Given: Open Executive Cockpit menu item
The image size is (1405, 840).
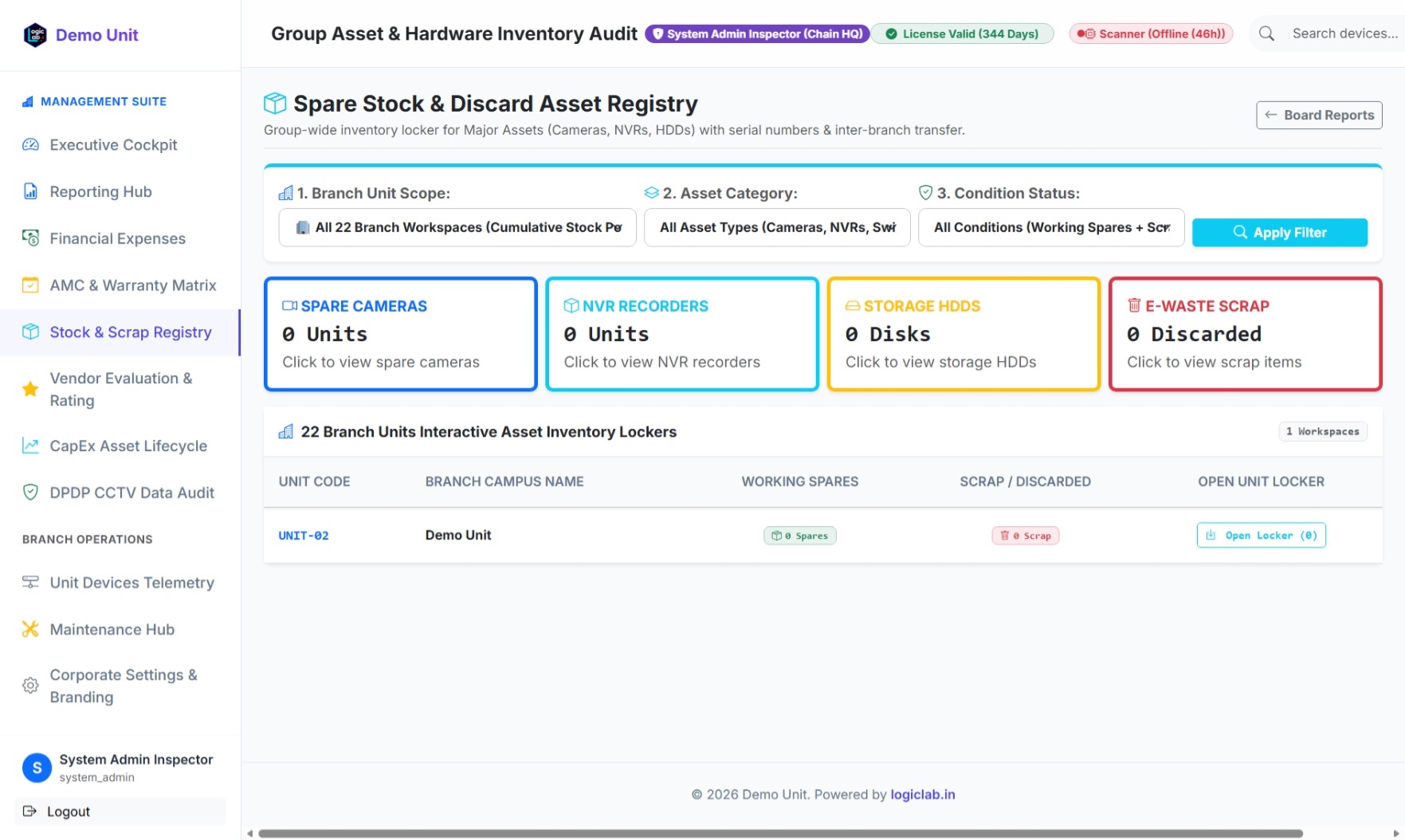Looking at the screenshot, I should (120, 145).
